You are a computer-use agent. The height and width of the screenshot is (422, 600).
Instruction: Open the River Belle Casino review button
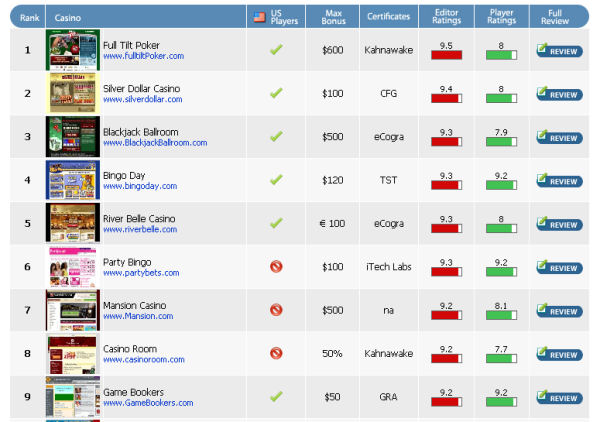point(559,224)
